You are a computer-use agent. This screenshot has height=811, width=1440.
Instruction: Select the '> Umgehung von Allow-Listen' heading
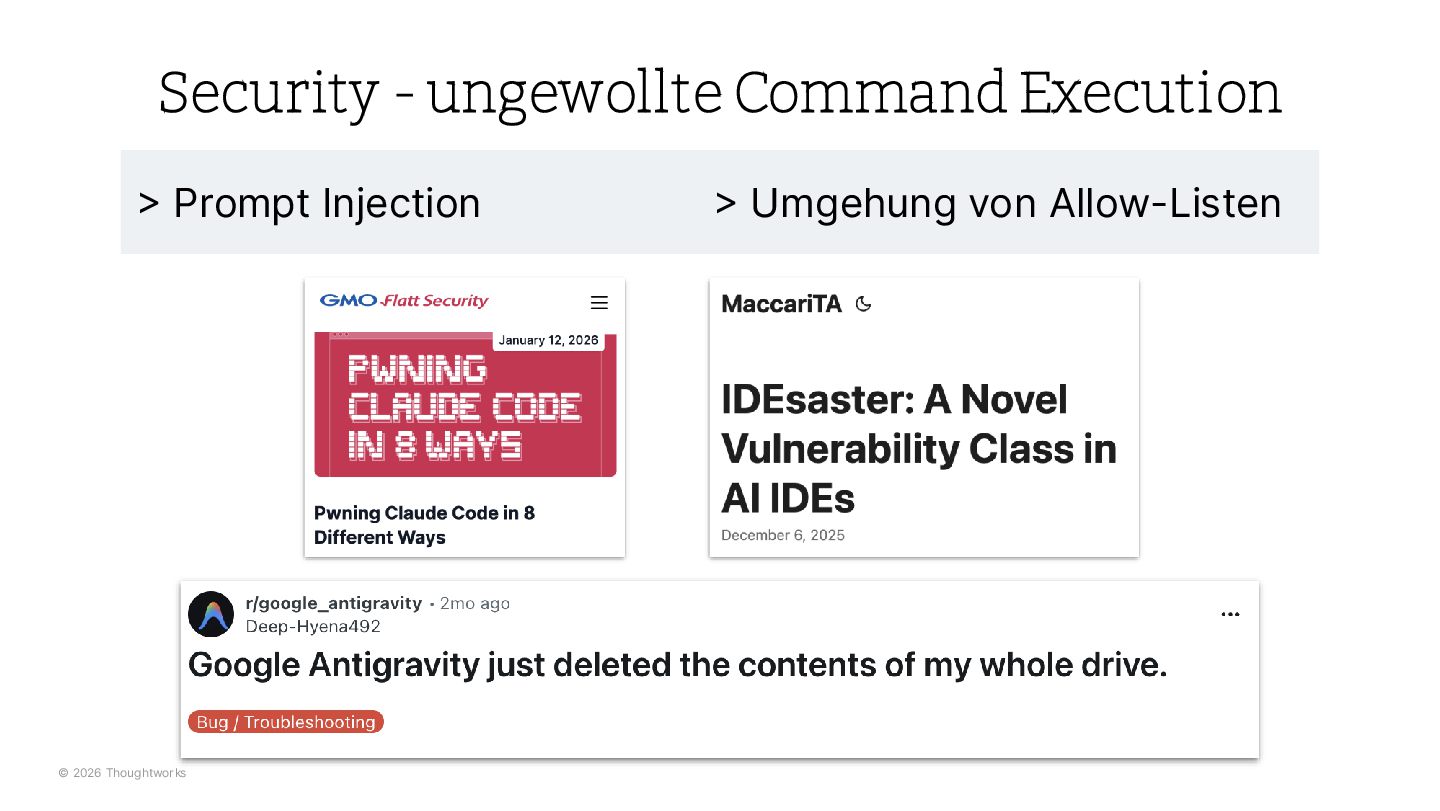[x=998, y=203]
